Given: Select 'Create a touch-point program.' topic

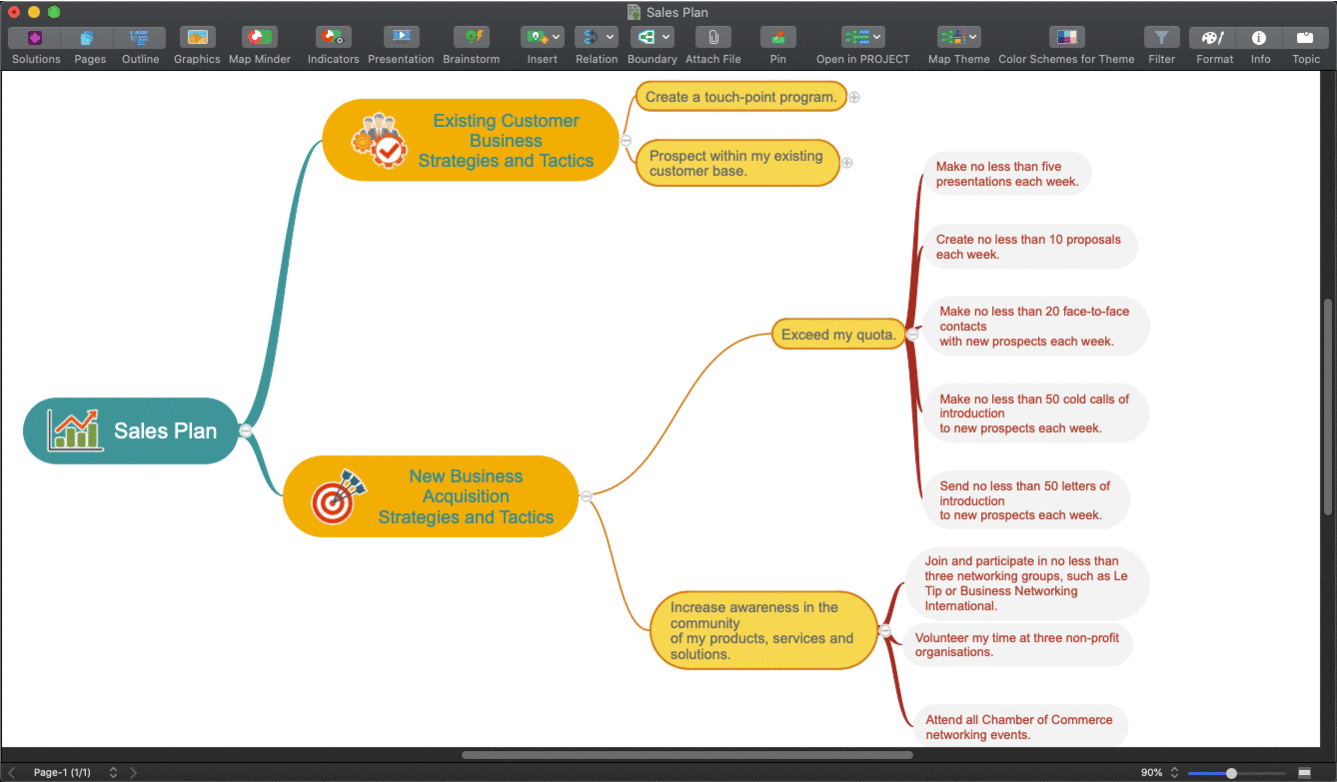Looking at the screenshot, I should (741, 97).
